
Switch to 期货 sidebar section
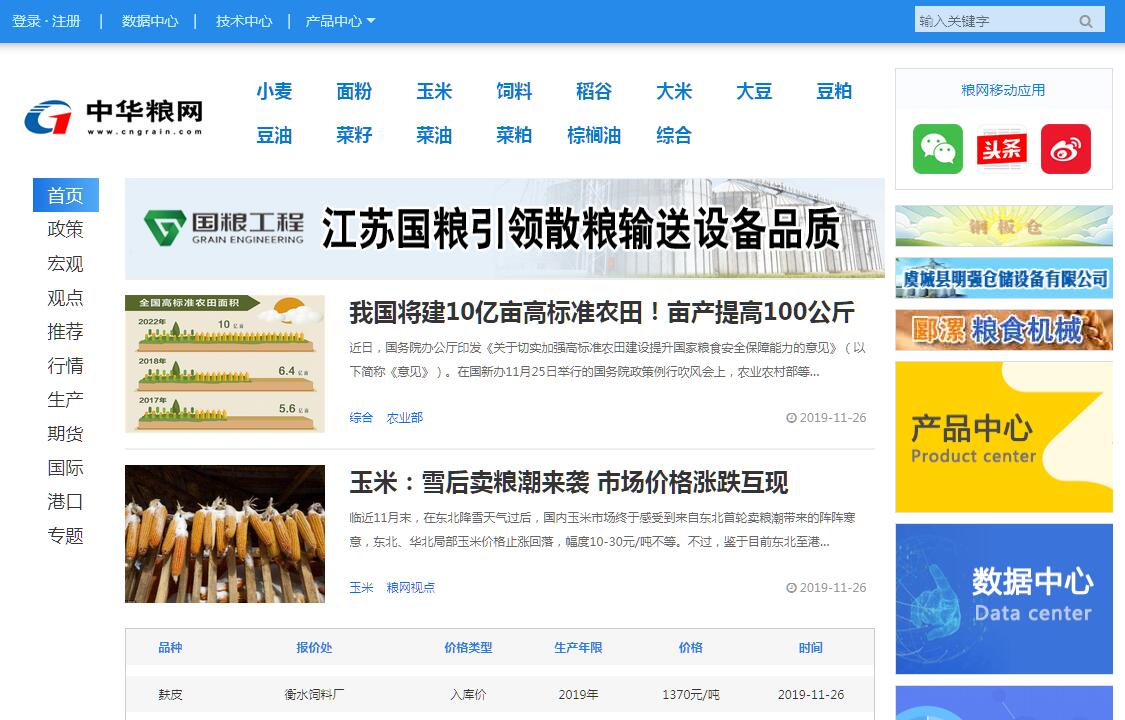(x=65, y=434)
